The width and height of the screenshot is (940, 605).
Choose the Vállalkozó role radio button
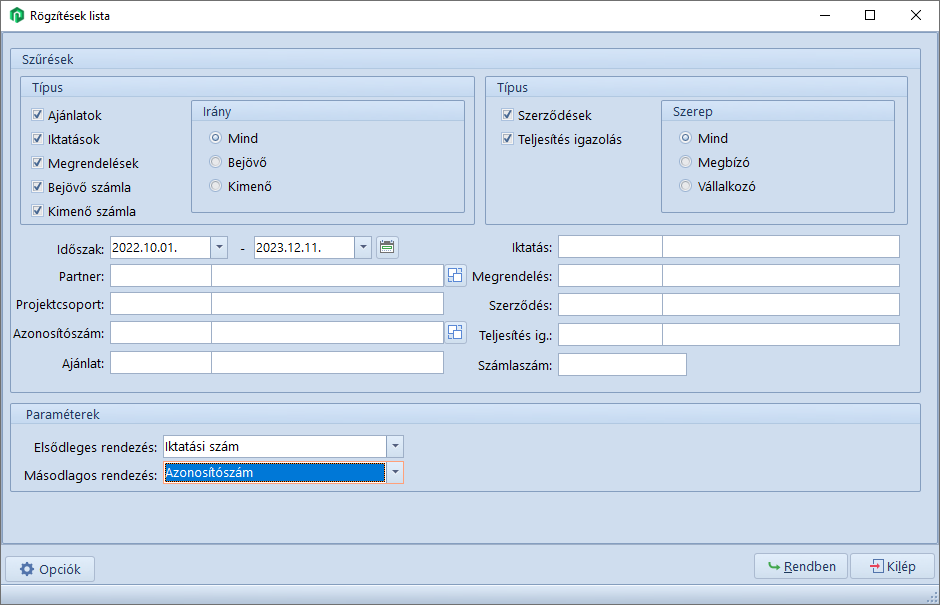click(x=685, y=185)
